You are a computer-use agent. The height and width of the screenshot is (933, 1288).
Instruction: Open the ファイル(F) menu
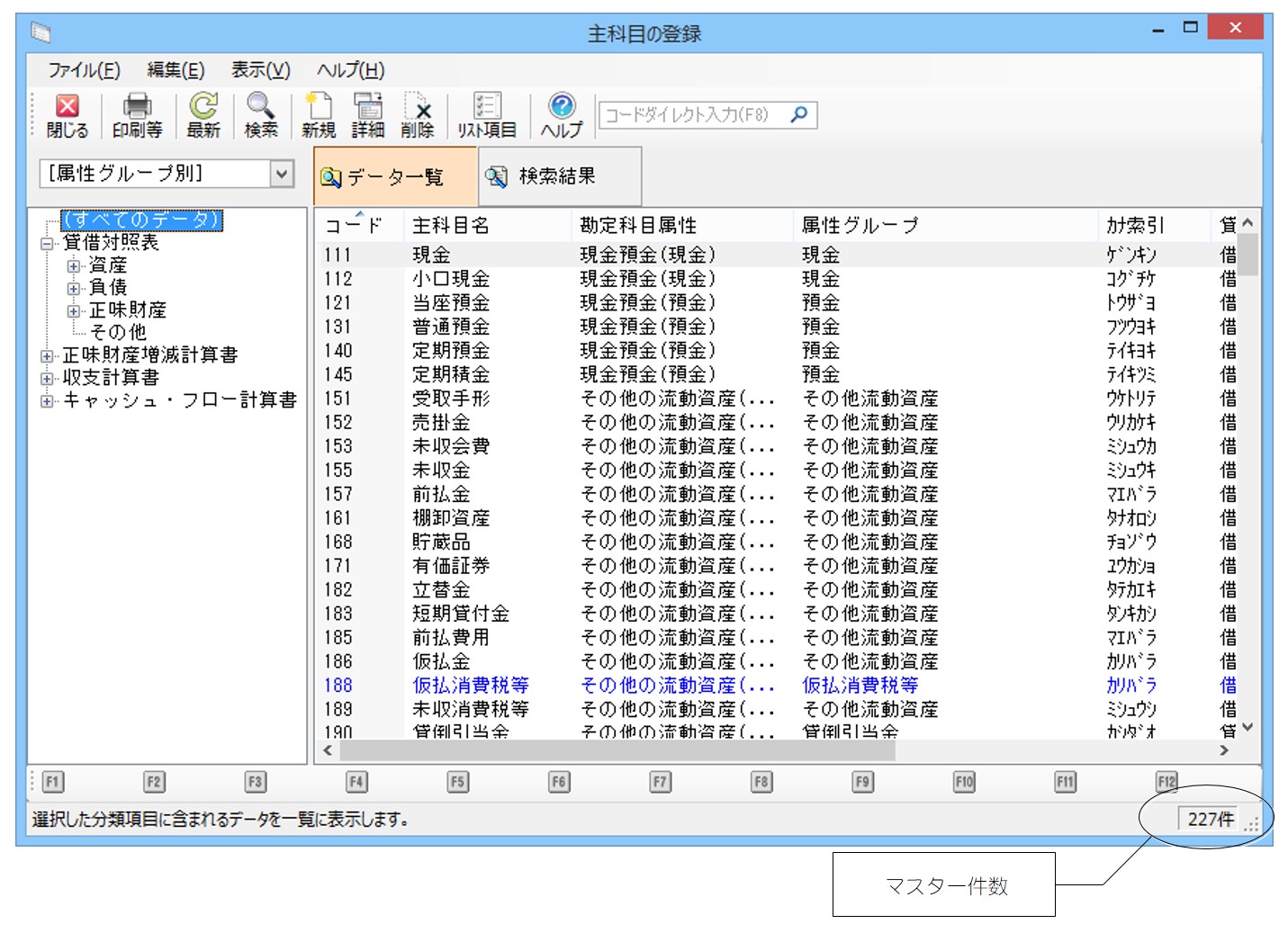click(x=84, y=70)
